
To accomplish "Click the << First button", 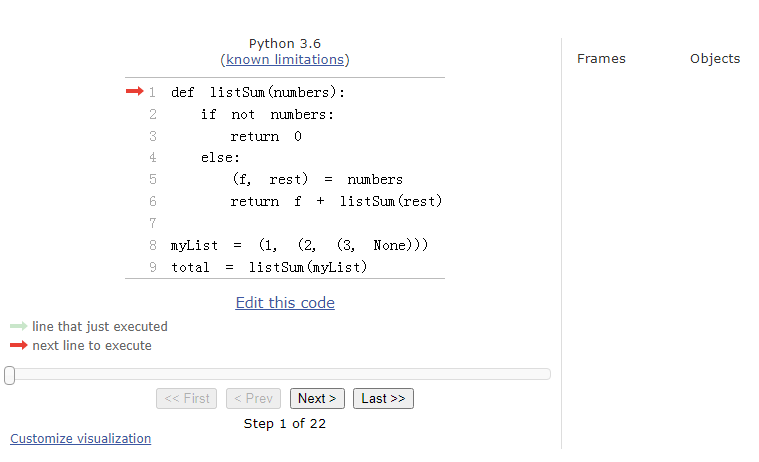I will [x=187, y=398].
